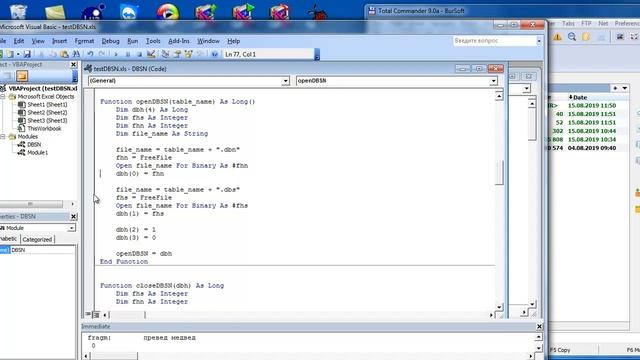Open the Run menu
The height and width of the screenshot is (360, 640).
[x=133, y=41]
